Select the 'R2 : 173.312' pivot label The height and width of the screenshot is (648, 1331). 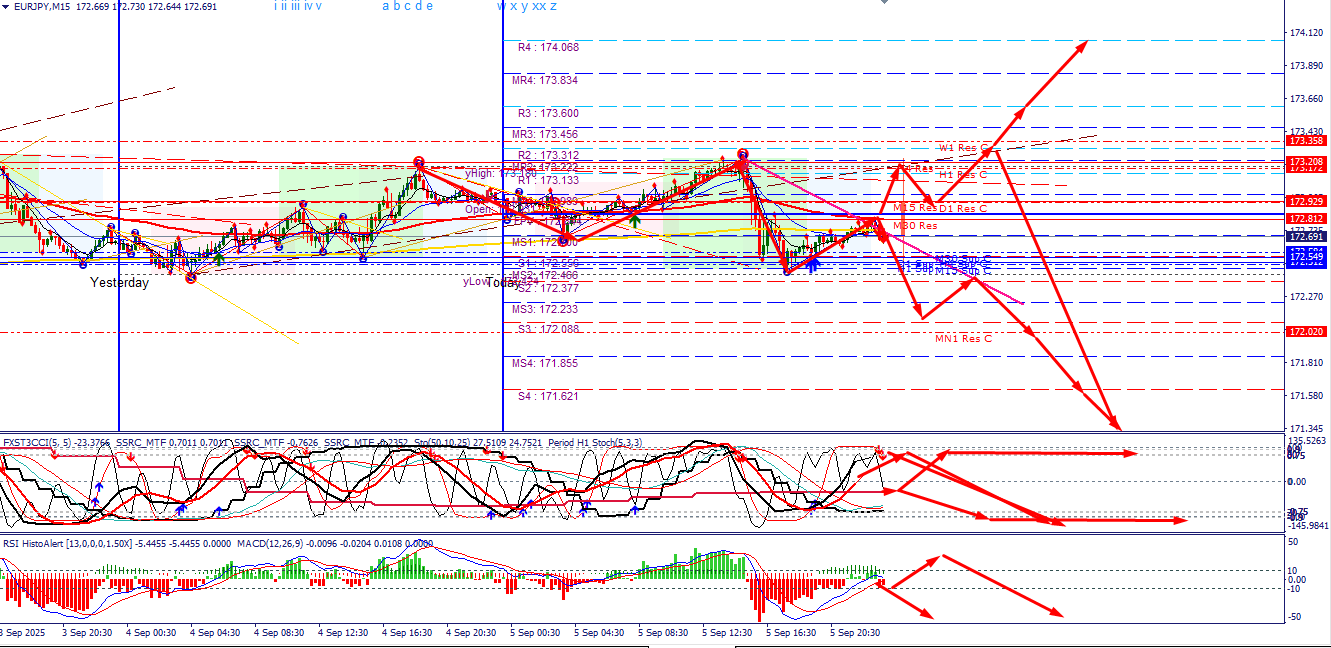coord(548,155)
